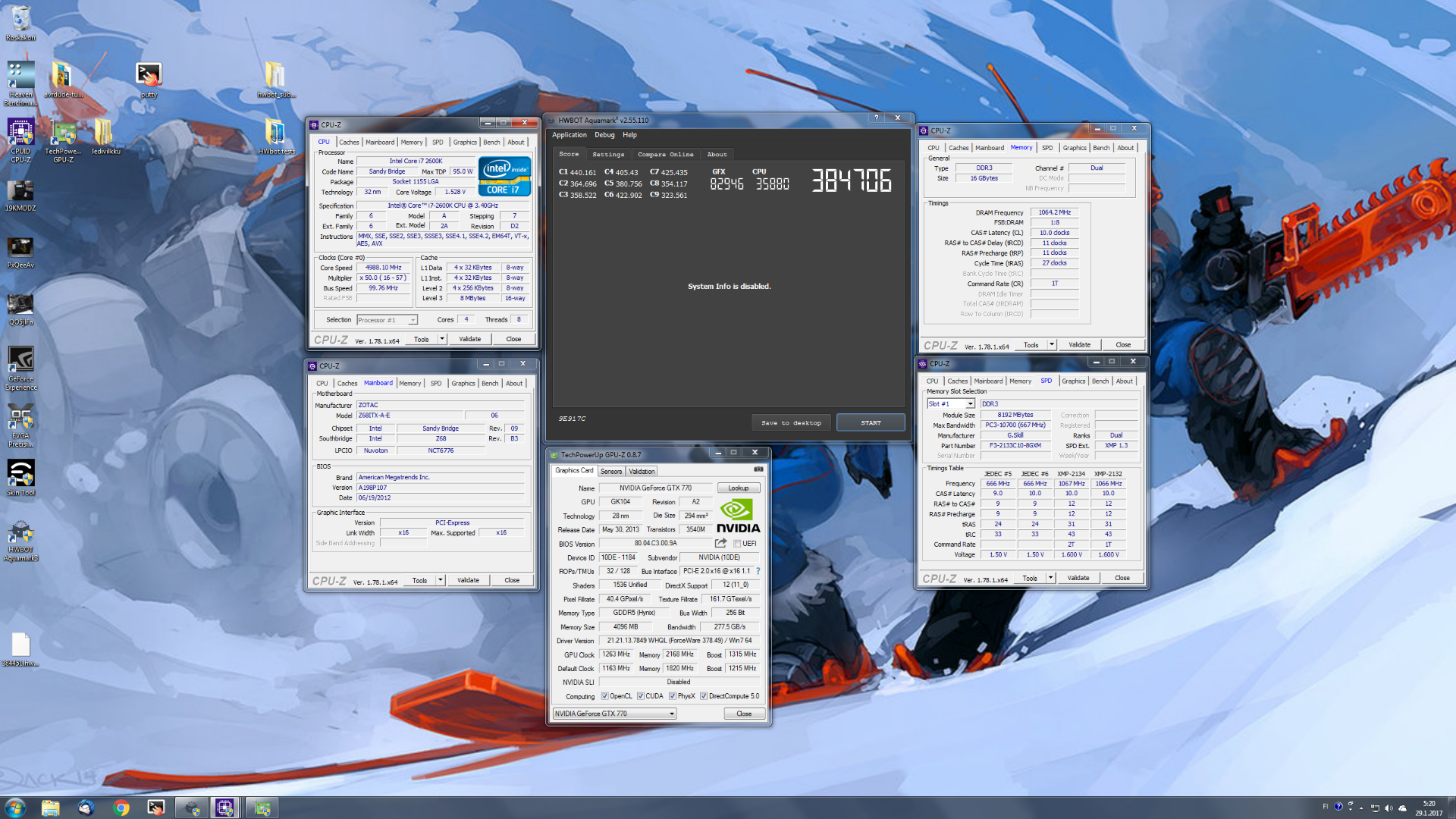Image resolution: width=1456 pixels, height=819 pixels.
Task: Open the Roskakori recycle bin desktop icon
Action: (20, 23)
